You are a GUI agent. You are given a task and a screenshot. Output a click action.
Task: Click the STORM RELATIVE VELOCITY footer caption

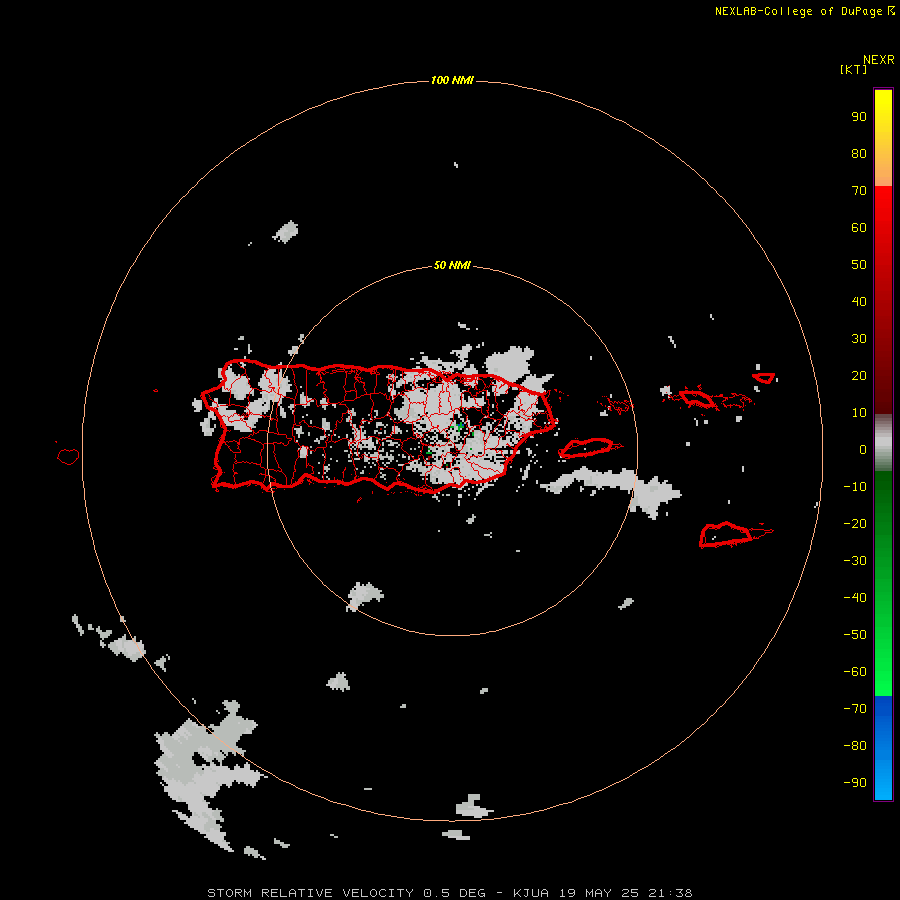tap(450, 893)
